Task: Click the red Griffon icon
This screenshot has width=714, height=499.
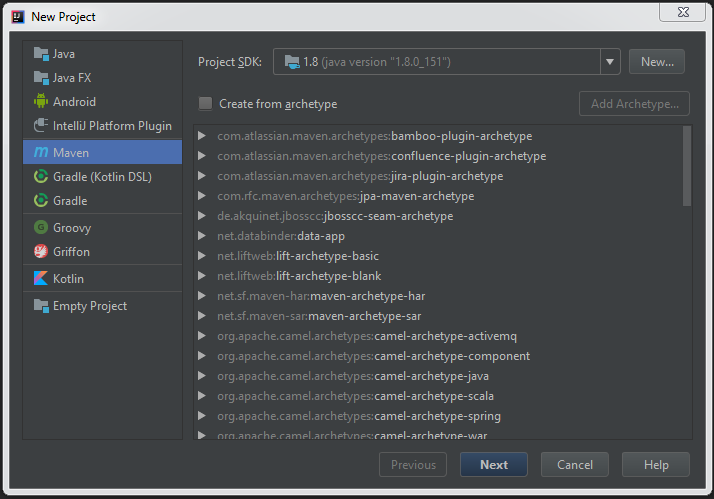Action: pos(41,251)
